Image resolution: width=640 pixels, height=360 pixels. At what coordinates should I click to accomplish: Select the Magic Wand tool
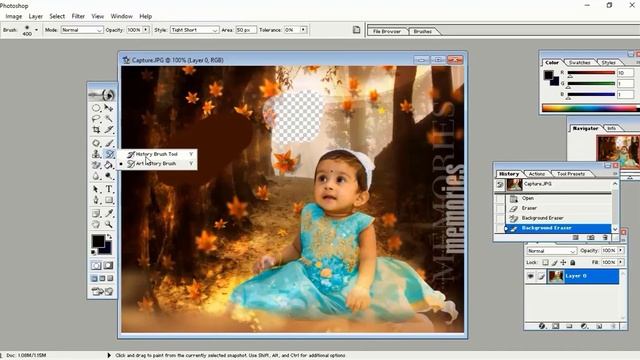[x=109, y=119]
